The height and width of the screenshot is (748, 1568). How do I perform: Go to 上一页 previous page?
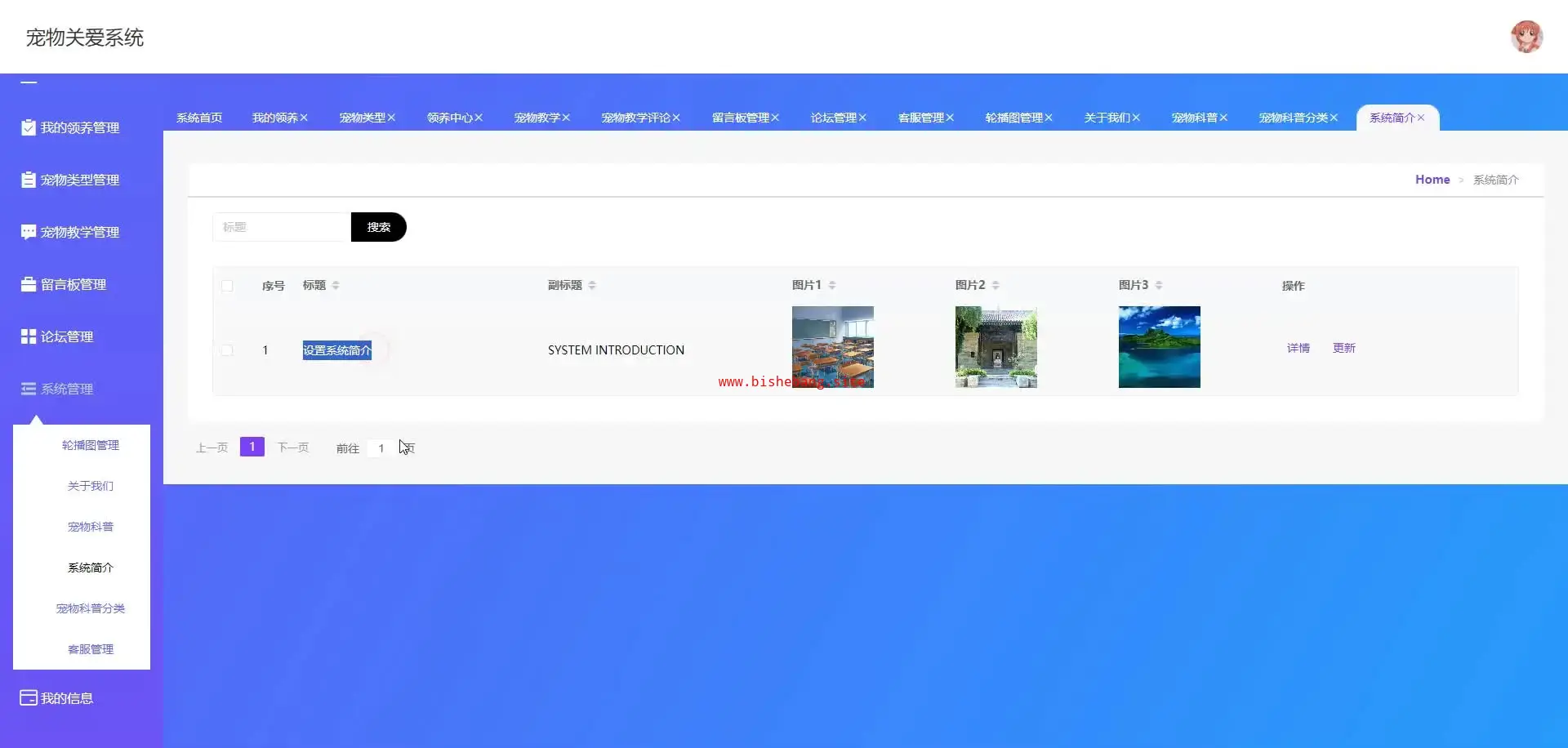click(212, 447)
